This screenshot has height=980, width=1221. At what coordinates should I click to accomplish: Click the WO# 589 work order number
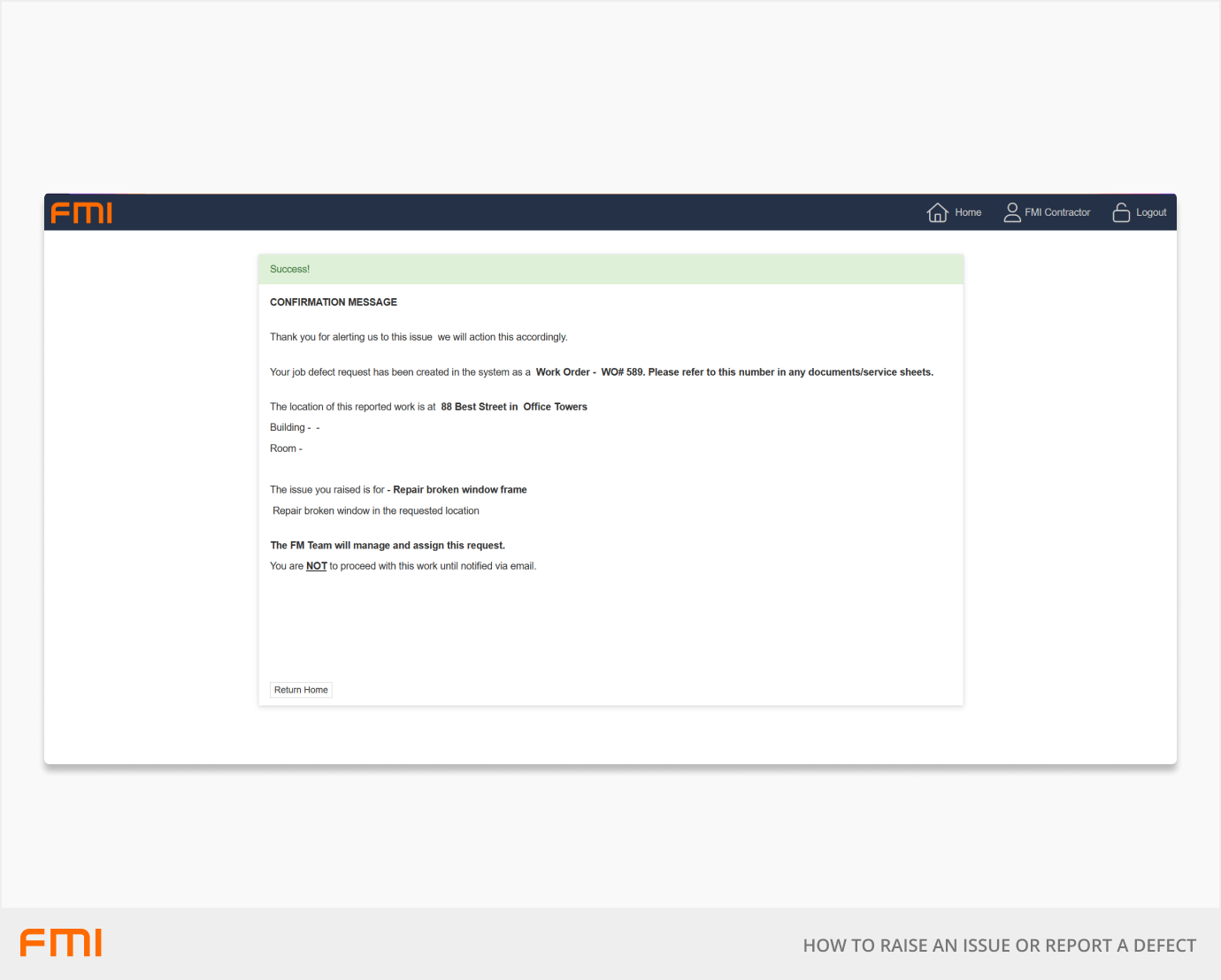point(622,372)
